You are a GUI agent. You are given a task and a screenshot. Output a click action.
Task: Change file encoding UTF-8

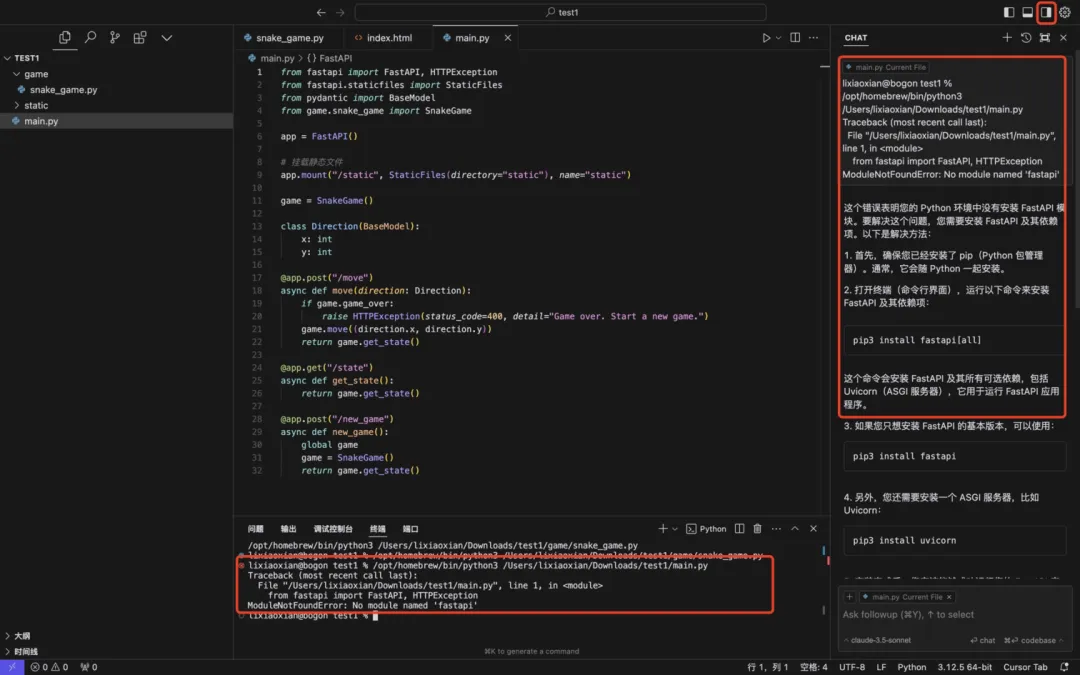click(x=852, y=667)
